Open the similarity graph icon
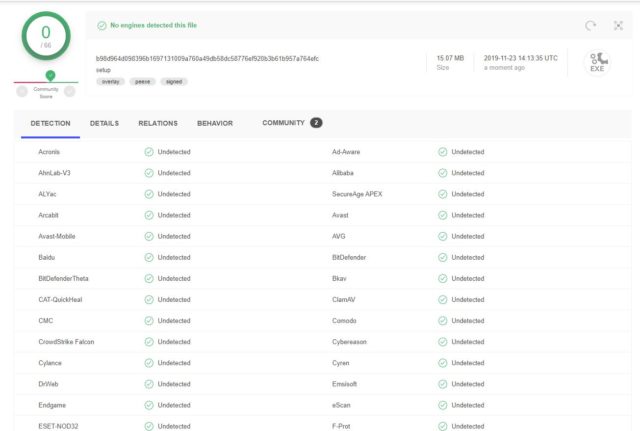The image size is (640, 431). [618, 26]
